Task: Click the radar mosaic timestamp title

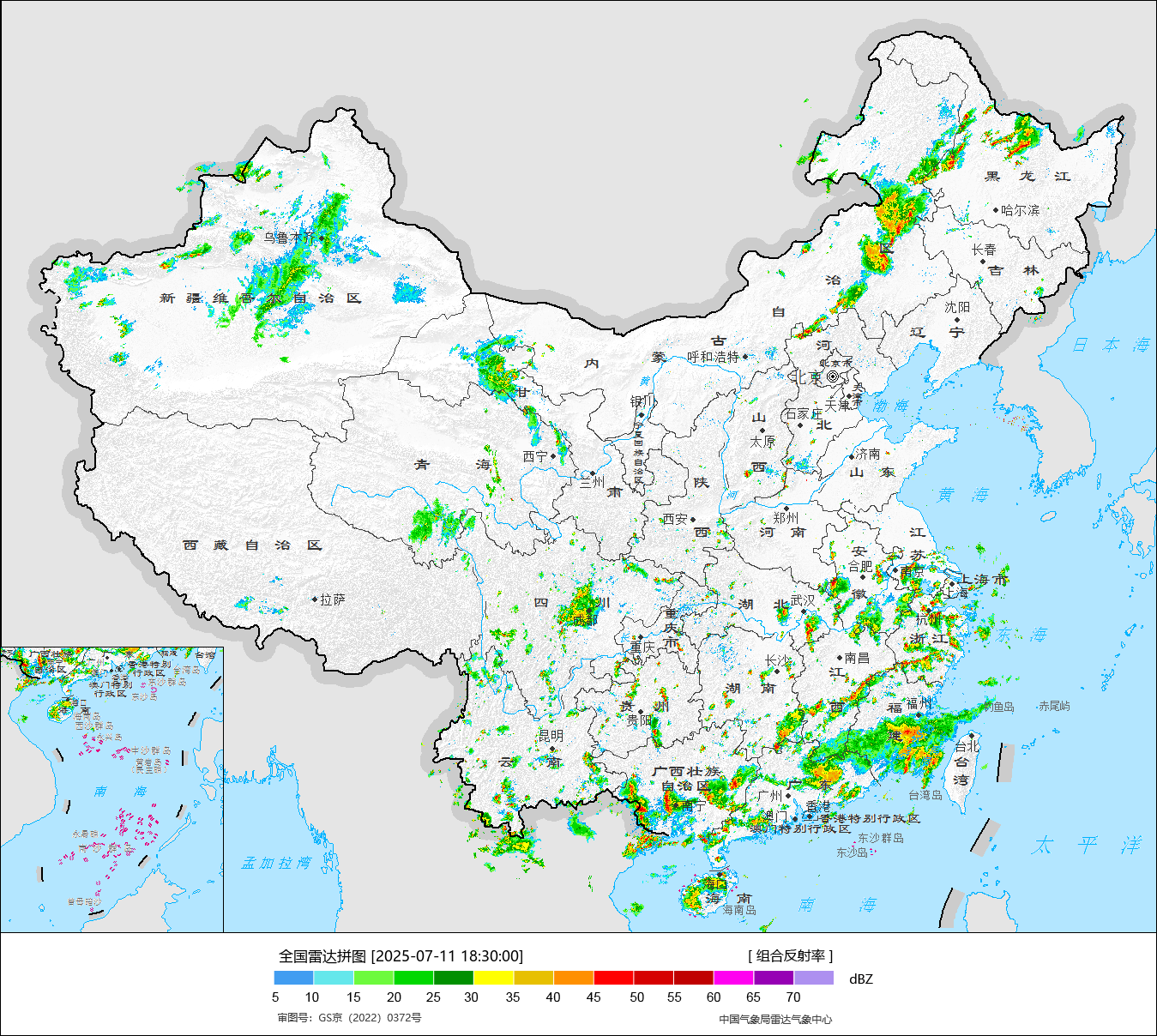Action: click(x=401, y=956)
